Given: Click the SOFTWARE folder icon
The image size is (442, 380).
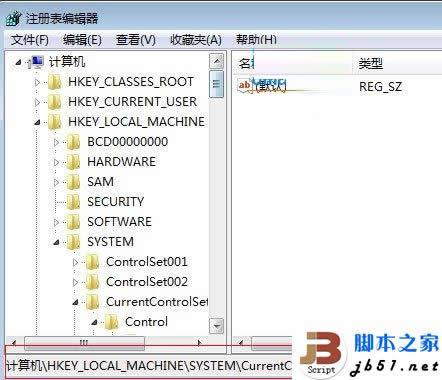Looking at the screenshot, I should [x=73, y=222].
